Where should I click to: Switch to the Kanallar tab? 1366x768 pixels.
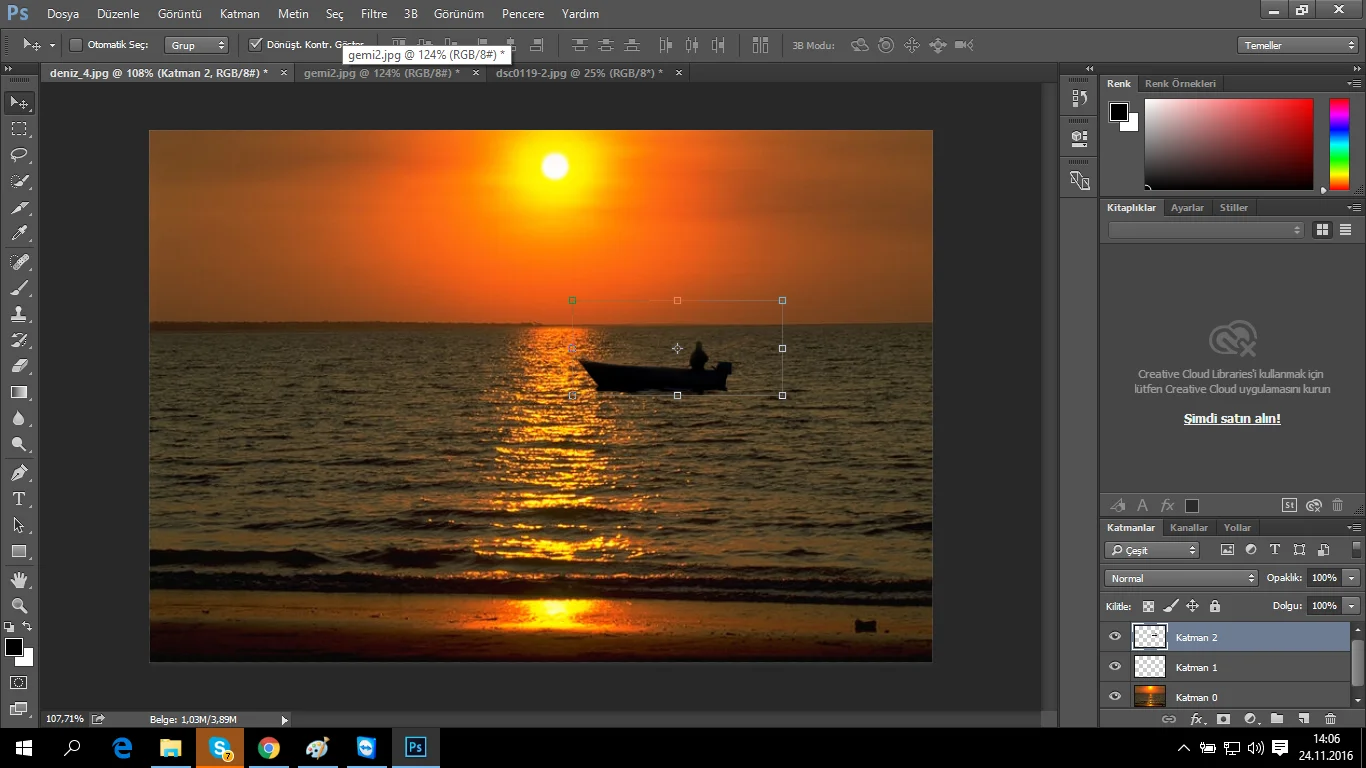point(1189,527)
